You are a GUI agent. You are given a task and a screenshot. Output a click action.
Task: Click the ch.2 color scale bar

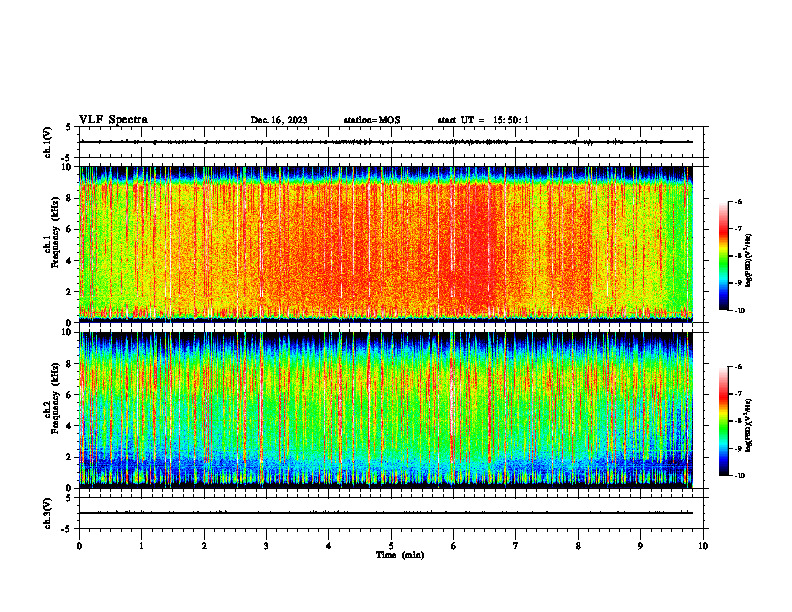tap(723, 421)
